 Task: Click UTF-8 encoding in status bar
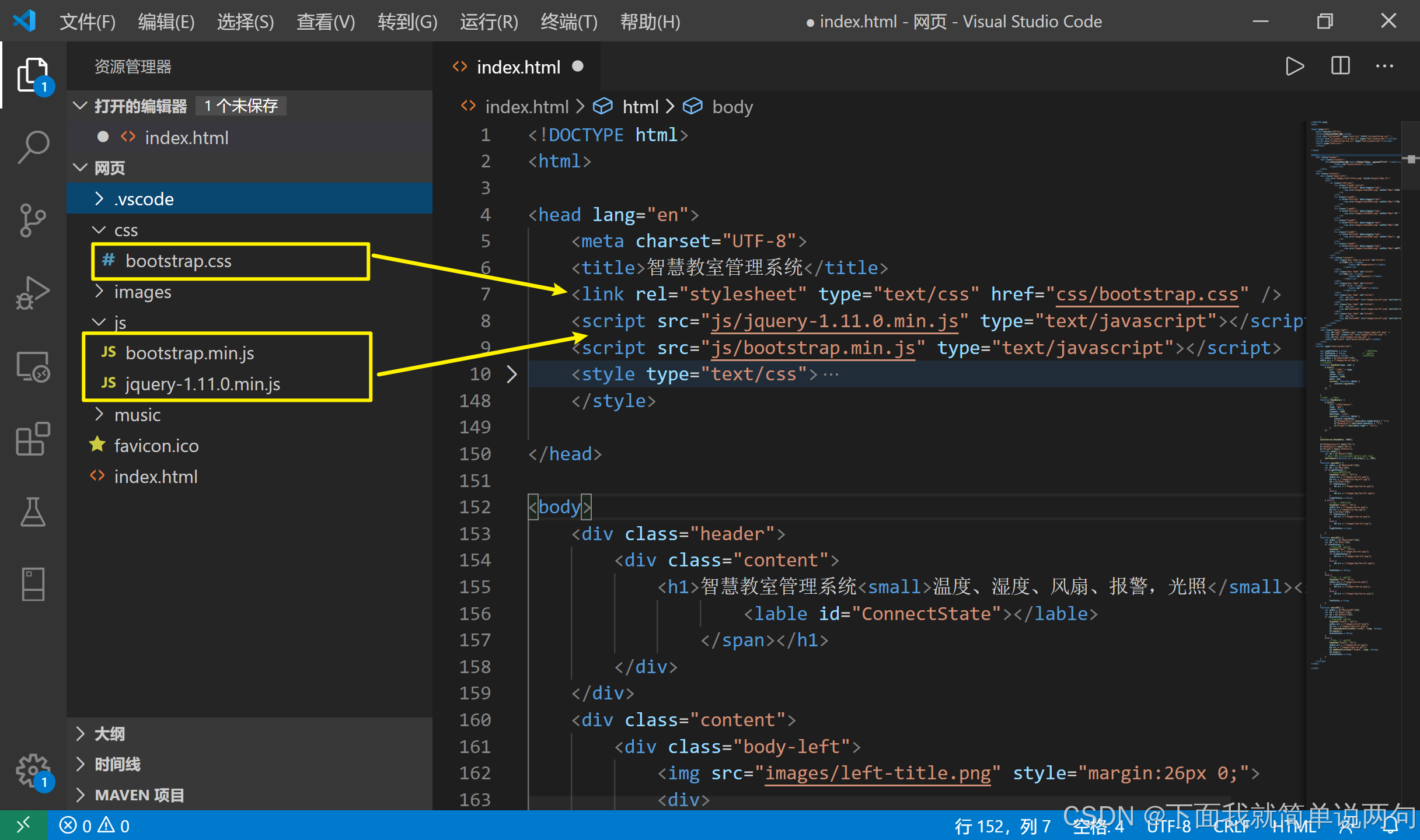click(x=1168, y=826)
